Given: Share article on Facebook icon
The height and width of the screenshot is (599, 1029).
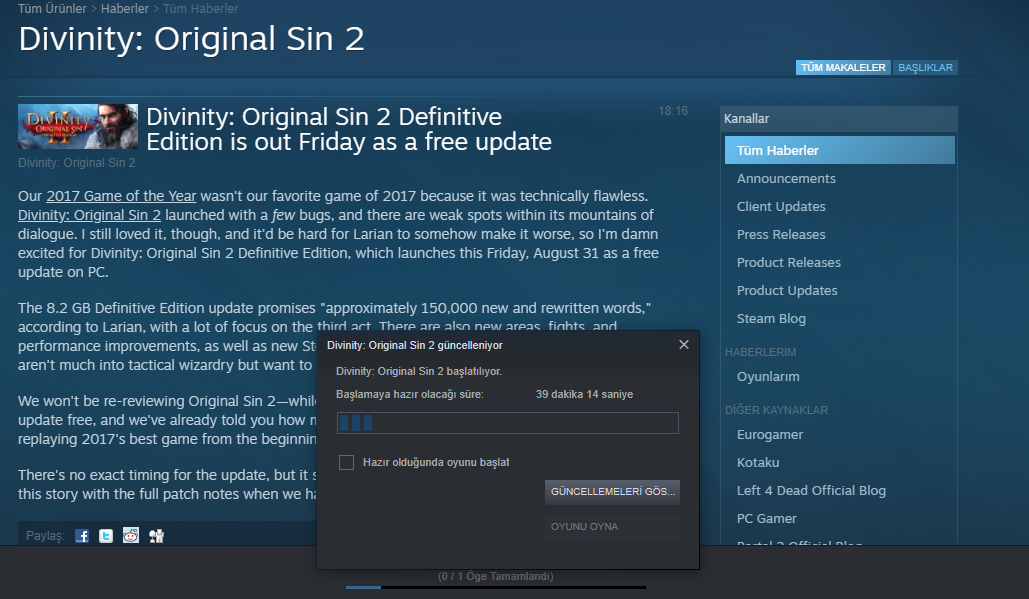Looking at the screenshot, I should click(x=82, y=536).
